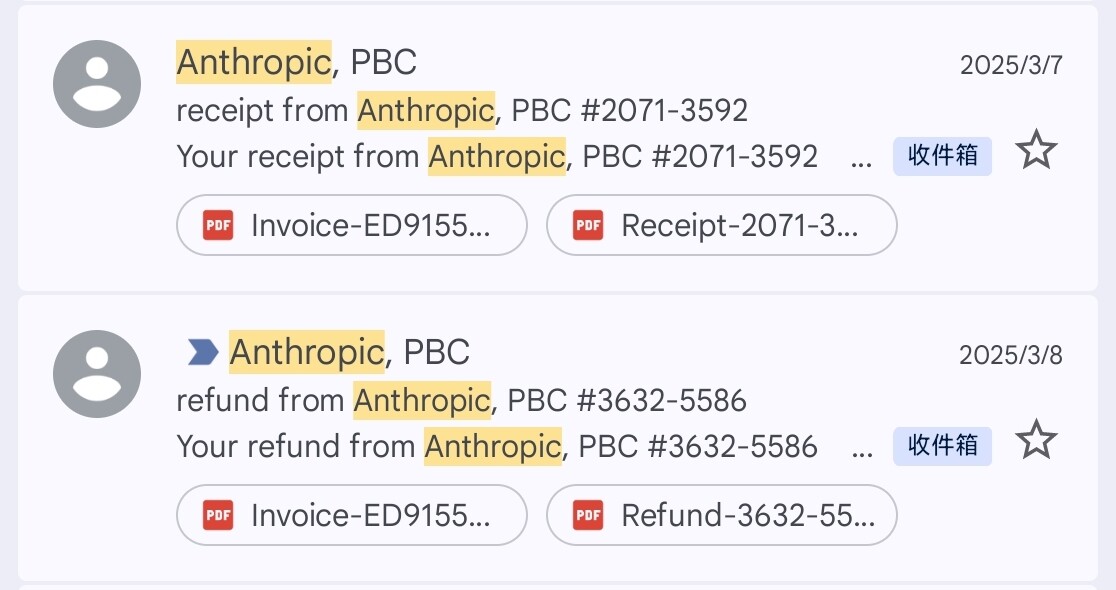Viewport: 1116px width, 590px height.
Task: Click the PDF icon on the first email's invoice chip
Action: point(218,226)
